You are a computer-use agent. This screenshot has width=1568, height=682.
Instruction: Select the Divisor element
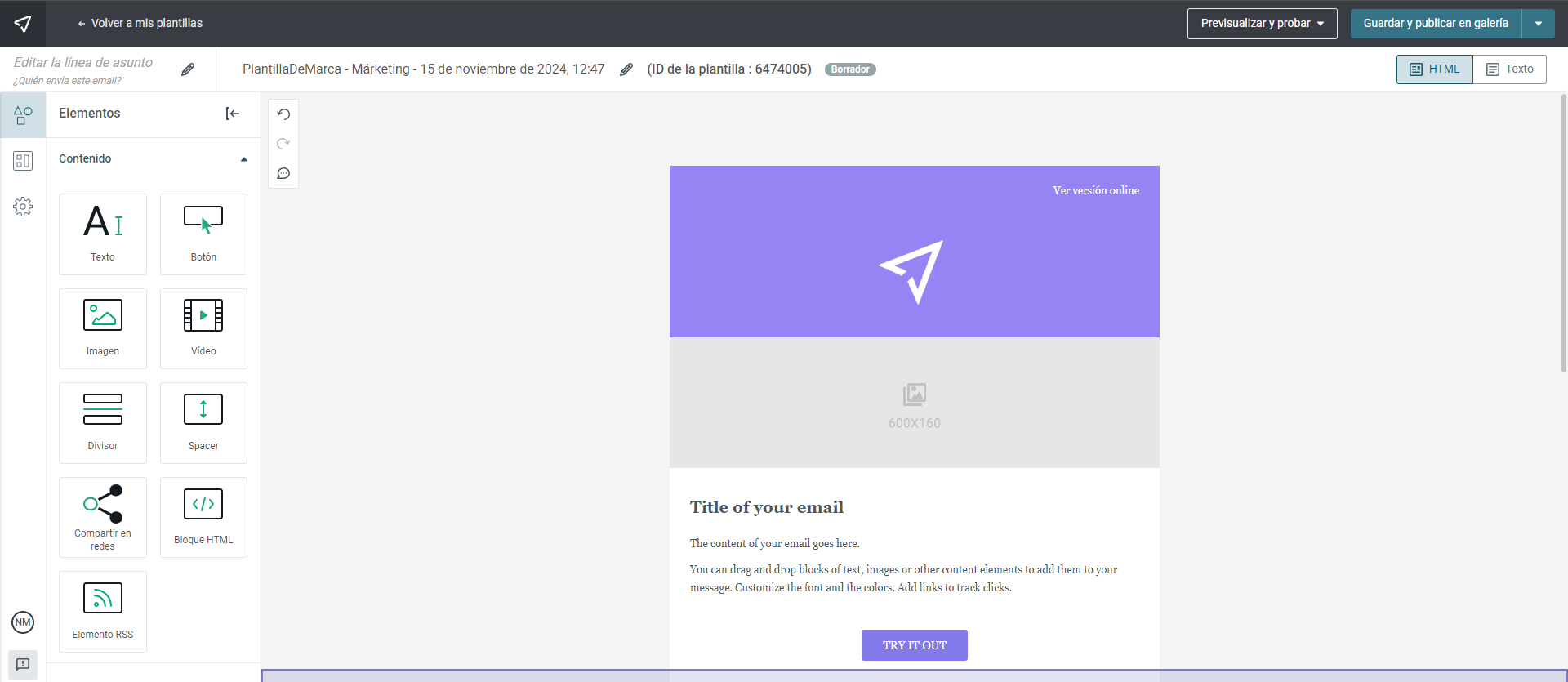[103, 423]
